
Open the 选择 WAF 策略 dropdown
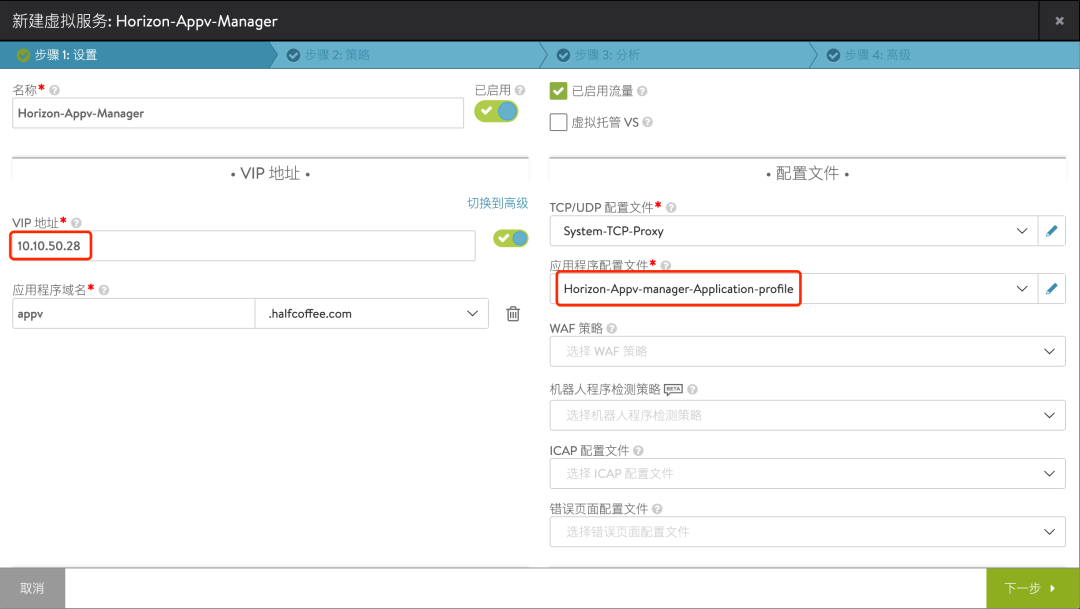pyautogui.click(x=807, y=351)
